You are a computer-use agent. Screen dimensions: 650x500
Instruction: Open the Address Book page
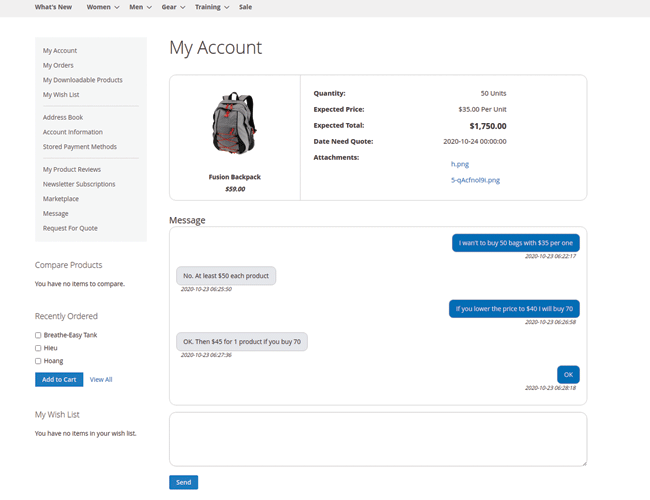pyautogui.click(x=63, y=117)
